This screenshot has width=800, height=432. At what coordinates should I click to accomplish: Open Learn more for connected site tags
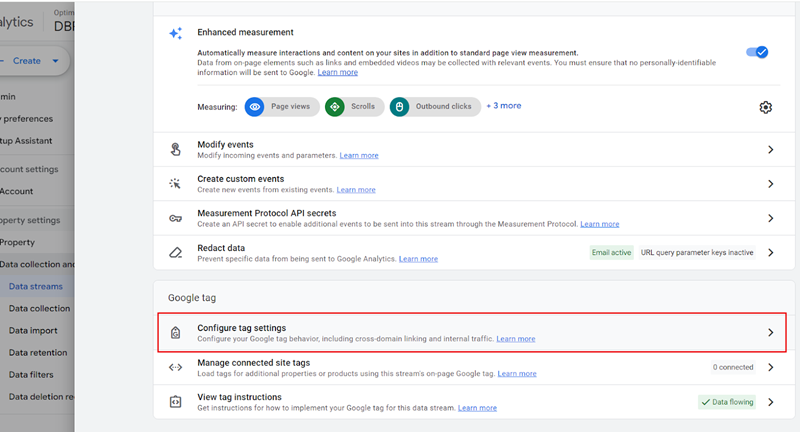point(517,374)
